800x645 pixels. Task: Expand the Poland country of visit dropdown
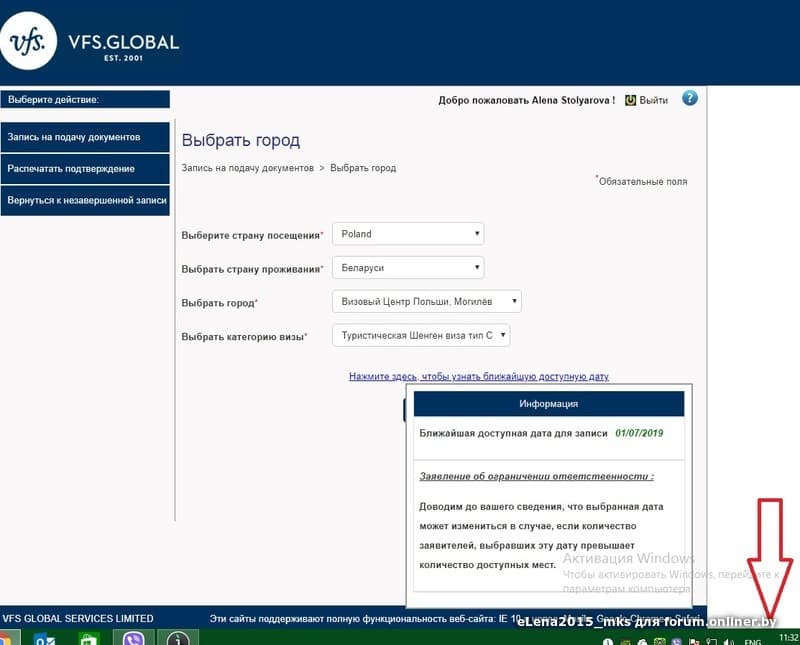pos(408,234)
